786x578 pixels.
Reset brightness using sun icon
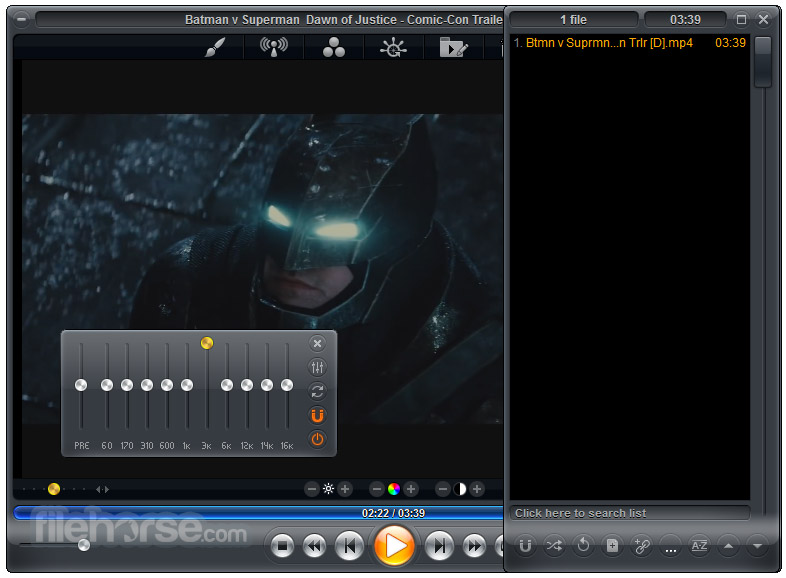click(328, 489)
